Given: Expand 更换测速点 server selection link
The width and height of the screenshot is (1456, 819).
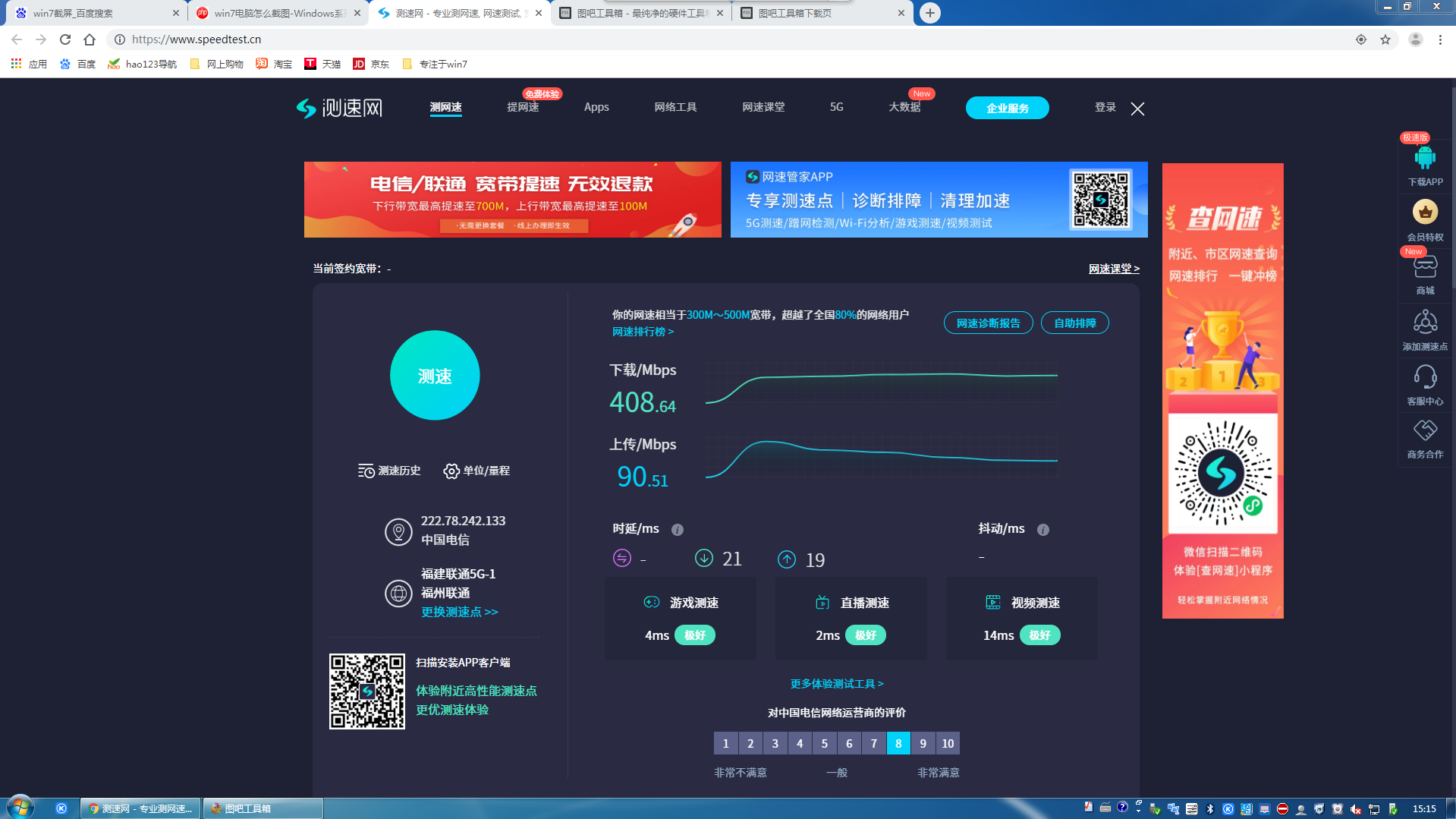Looking at the screenshot, I should tap(459, 612).
